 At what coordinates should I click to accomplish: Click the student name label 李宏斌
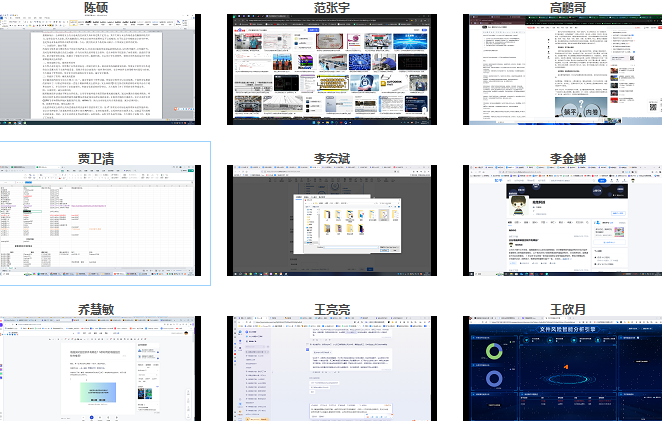(332, 158)
